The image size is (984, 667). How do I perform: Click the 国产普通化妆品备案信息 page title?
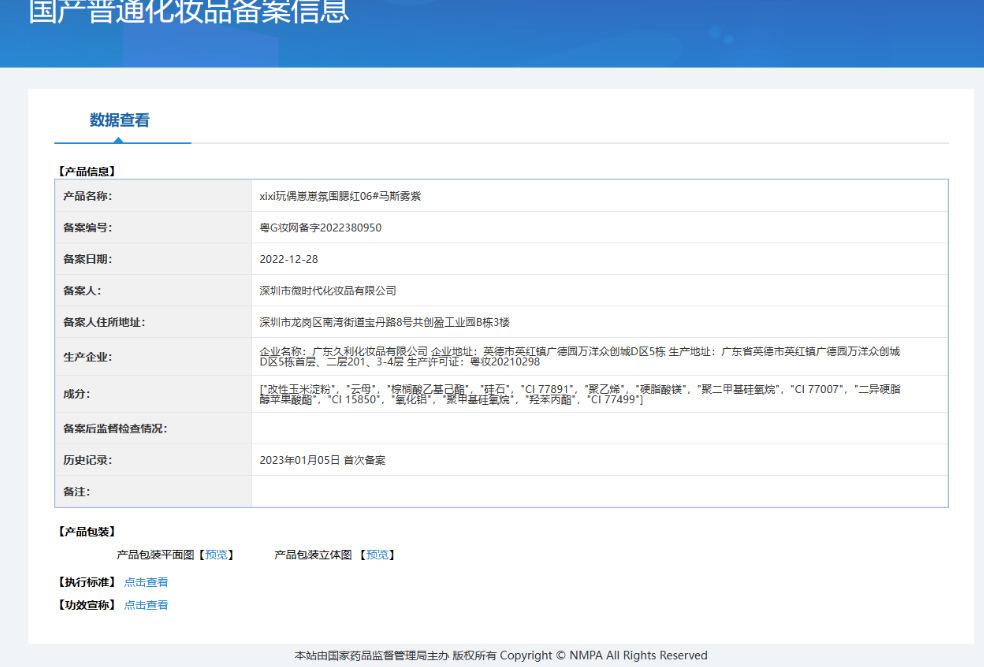pos(188,11)
